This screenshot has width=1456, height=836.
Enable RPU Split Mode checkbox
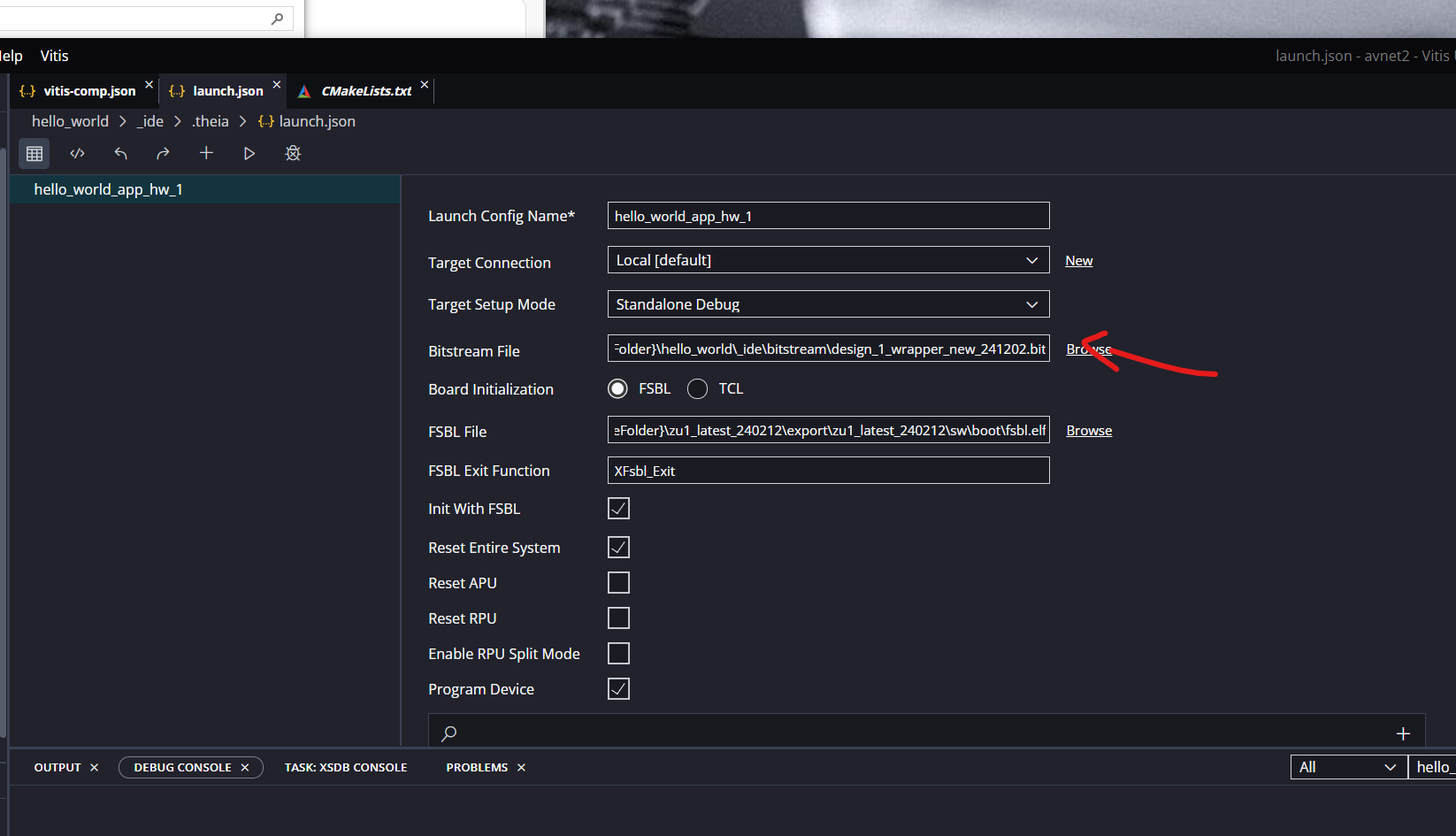point(618,654)
